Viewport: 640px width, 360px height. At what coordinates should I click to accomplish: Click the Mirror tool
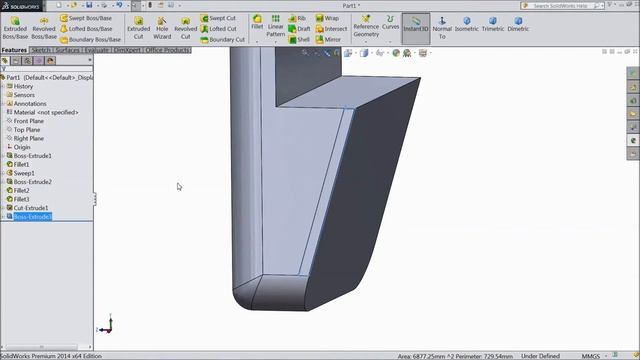[328, 40]
